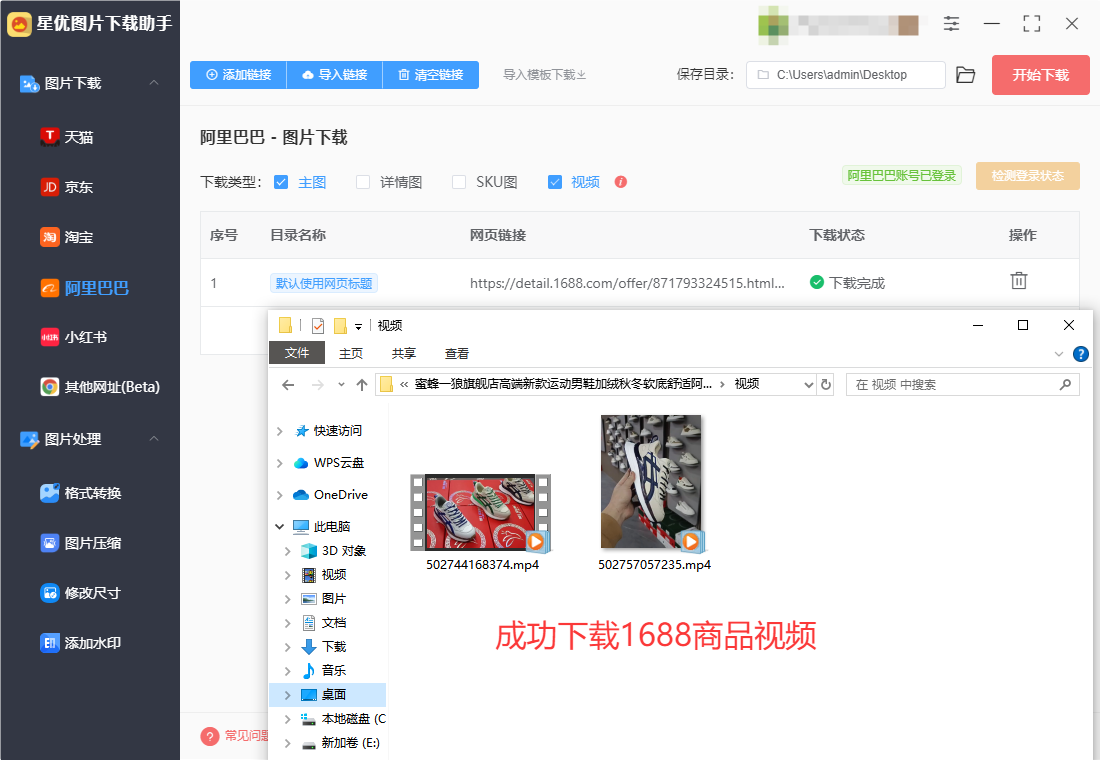
Task: Go back in the Explorer window
Action: pyautogui.click(x=288, y=385)
